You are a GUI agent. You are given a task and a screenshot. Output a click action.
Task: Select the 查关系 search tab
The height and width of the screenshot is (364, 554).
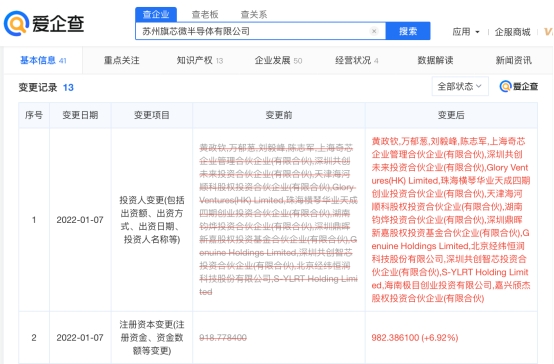254,14
